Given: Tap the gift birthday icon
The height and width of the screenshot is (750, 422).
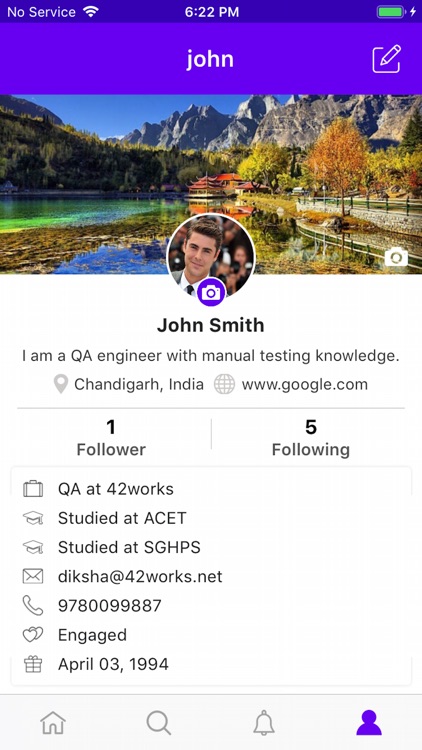Looking at the screenshot, I should pyautogui.click(x=33, y=664).
